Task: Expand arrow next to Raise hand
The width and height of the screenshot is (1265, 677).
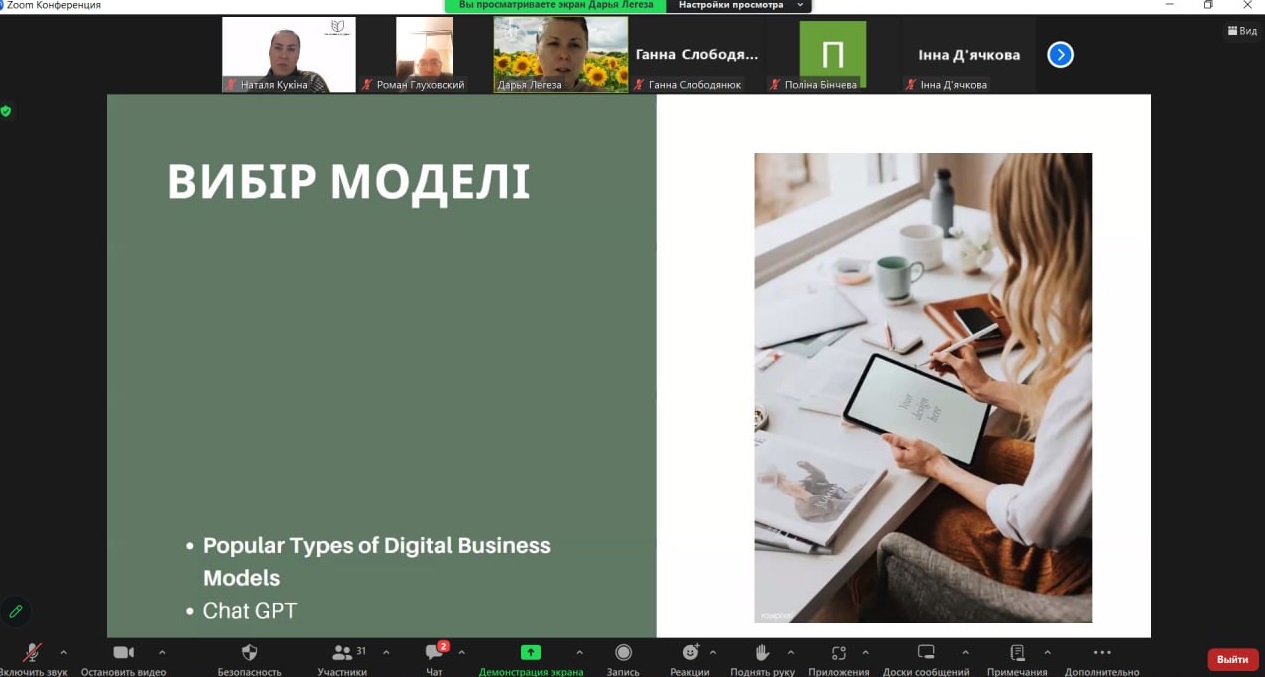Action: 791,652
